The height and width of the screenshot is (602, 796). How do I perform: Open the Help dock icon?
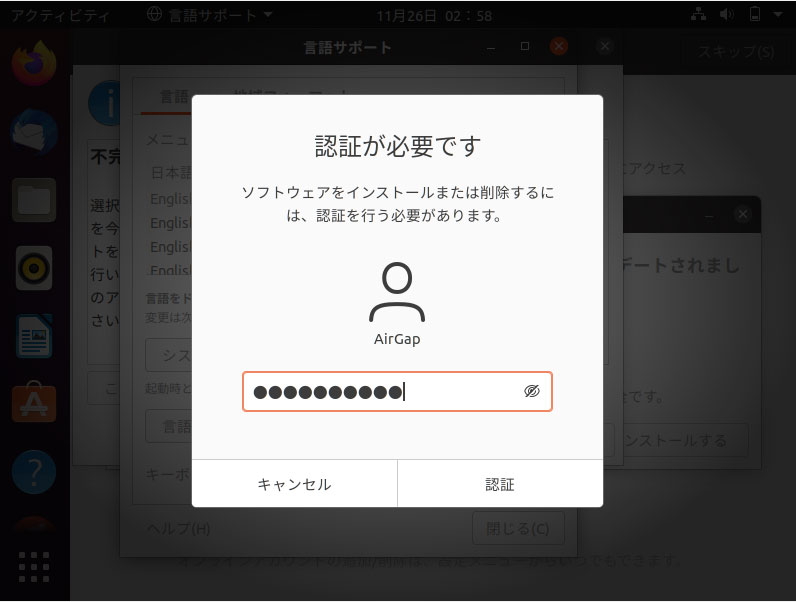click(34, 472)
